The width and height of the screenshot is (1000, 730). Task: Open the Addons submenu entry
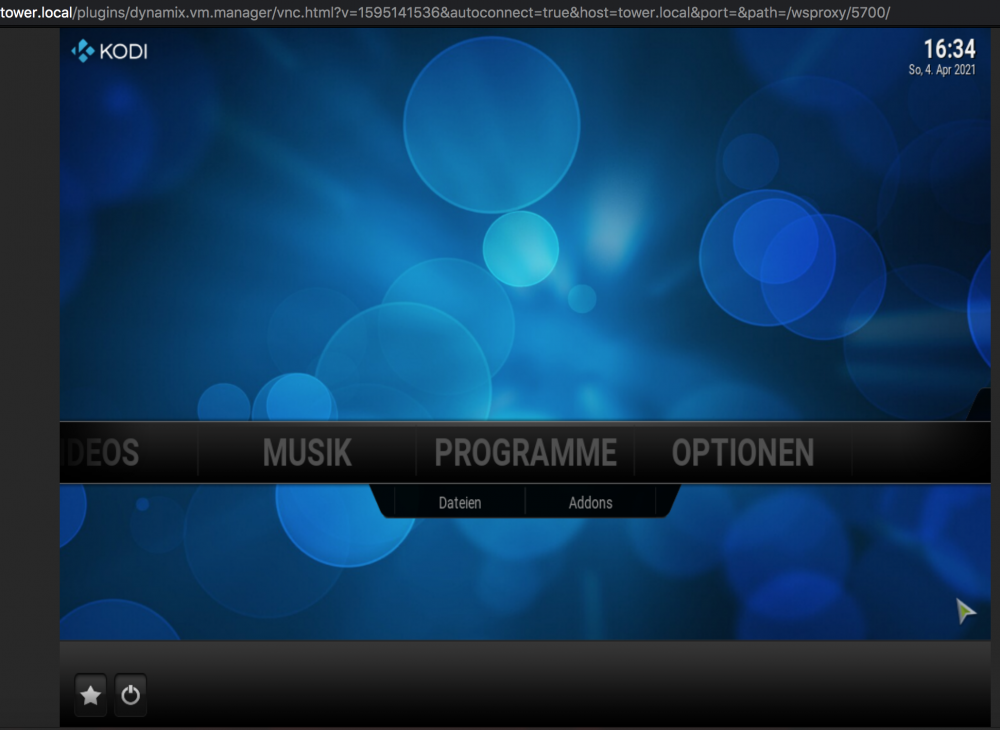(591, 503)
